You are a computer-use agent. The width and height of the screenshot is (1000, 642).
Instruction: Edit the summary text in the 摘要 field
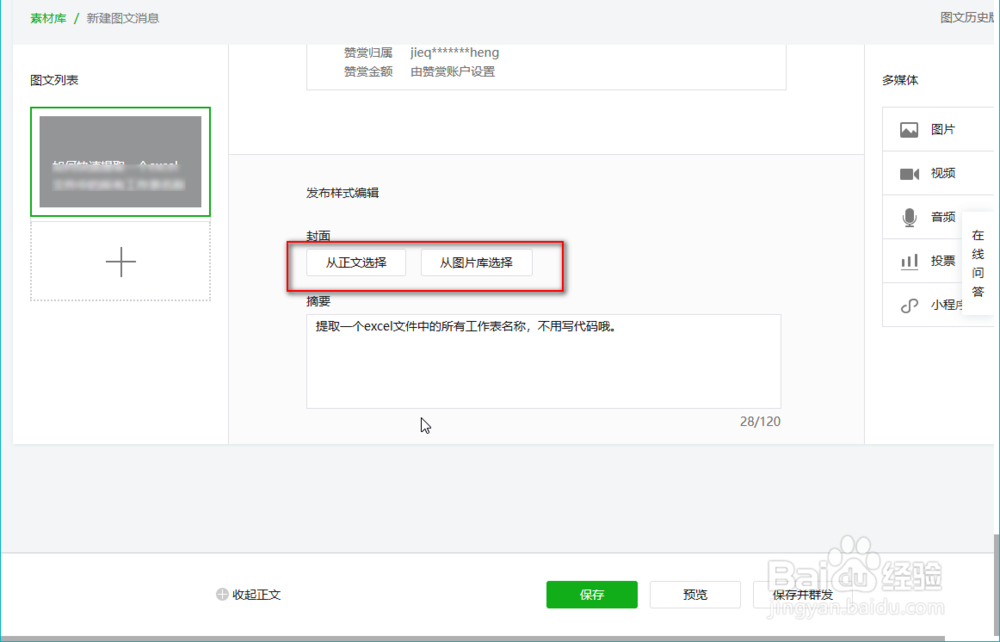[x=543, y=360]
